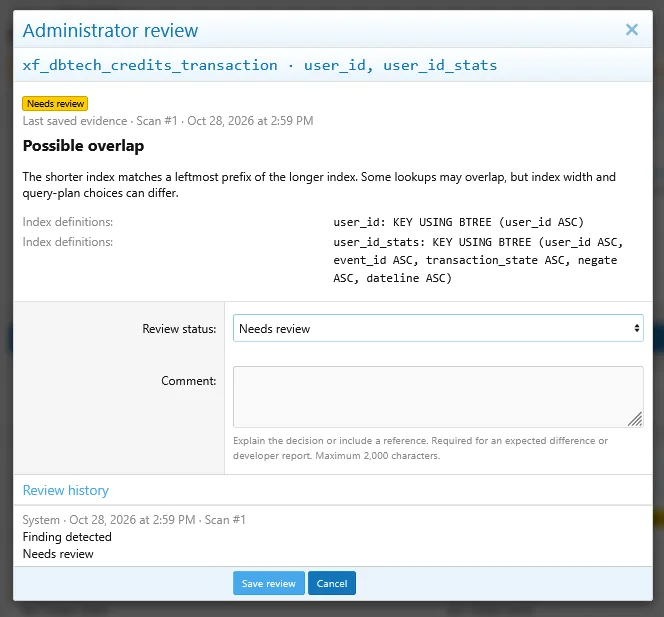This screenshot has width=664, height=617.
Task: Cancel the review dialog
Action: [x=332, y=583]
